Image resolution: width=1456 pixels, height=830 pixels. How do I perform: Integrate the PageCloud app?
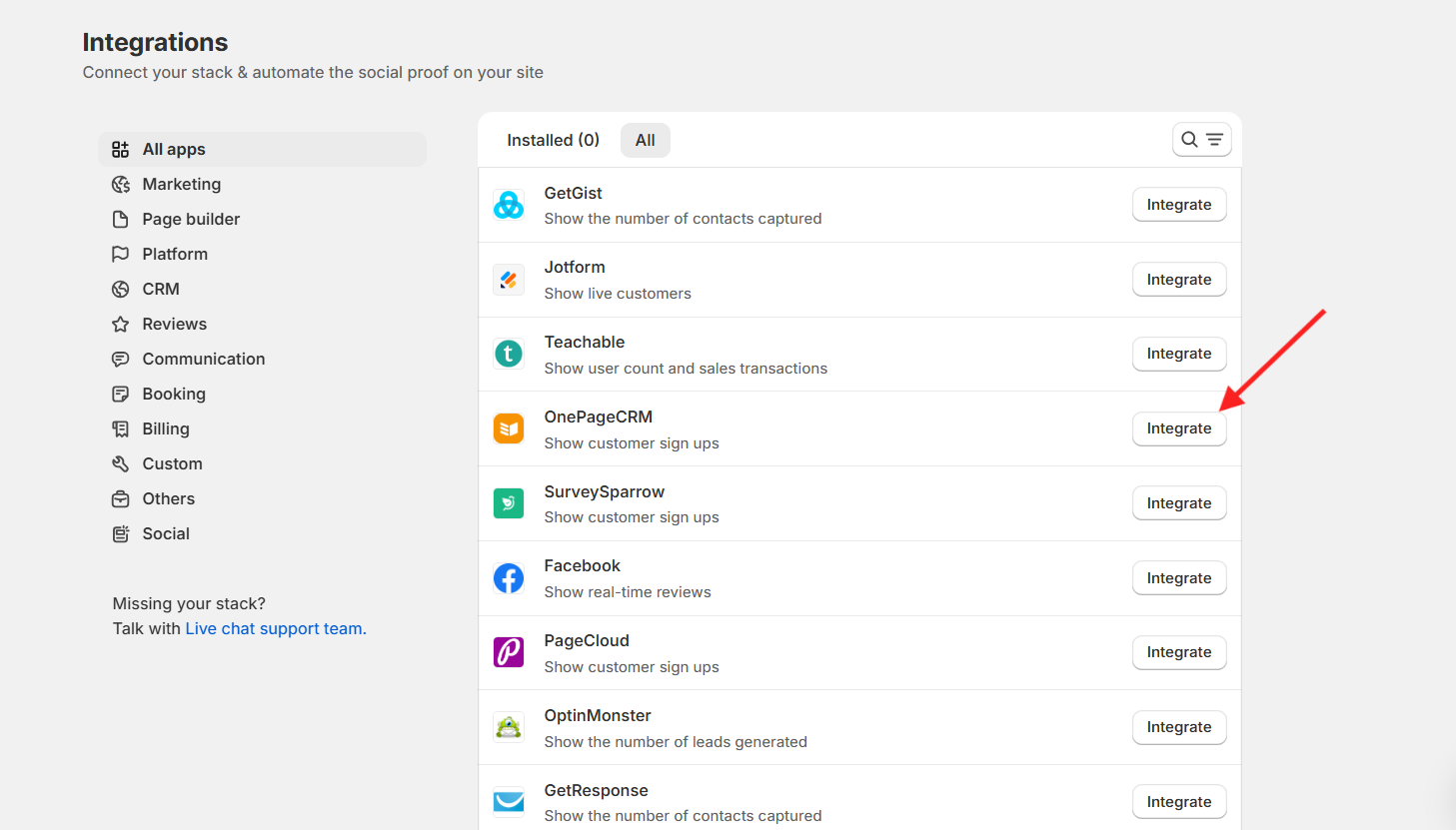coord(1179,652)
